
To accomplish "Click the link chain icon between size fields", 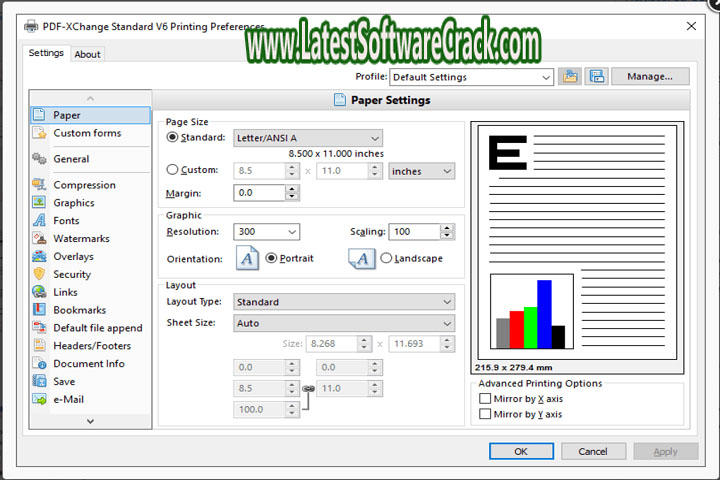I will coord(308,389).
